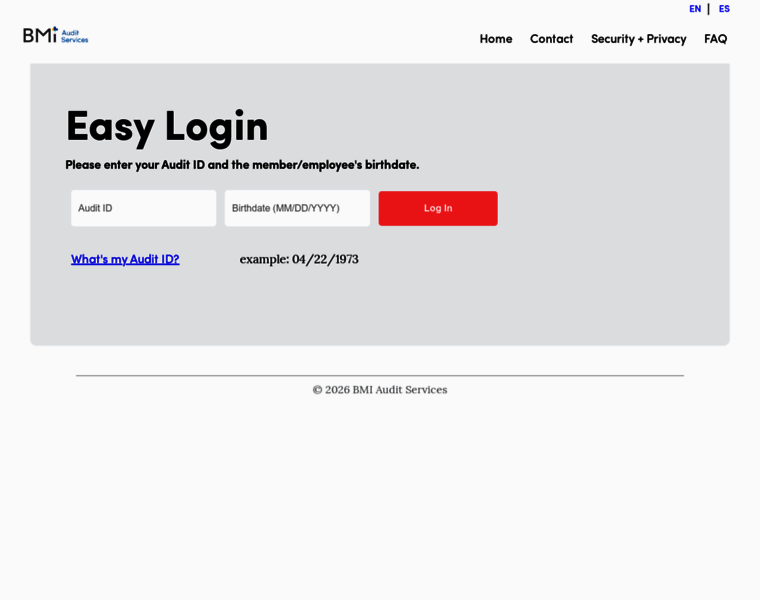Image resolution: width=760 pixels, height=600 pixels.
Task: Open the FAQ page
Action: [715, 39]
